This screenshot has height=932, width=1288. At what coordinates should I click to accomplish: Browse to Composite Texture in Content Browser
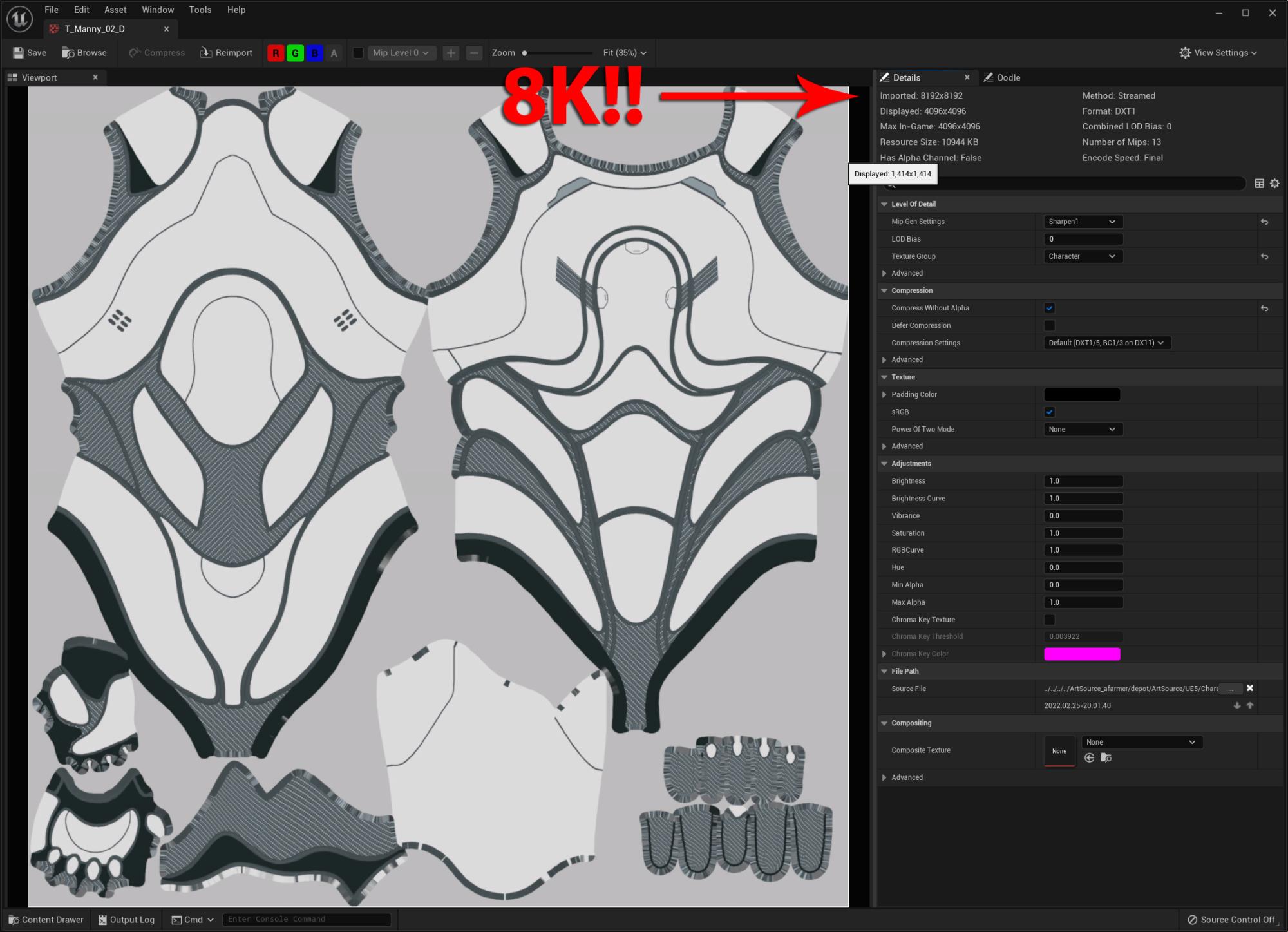(1106, 758)
